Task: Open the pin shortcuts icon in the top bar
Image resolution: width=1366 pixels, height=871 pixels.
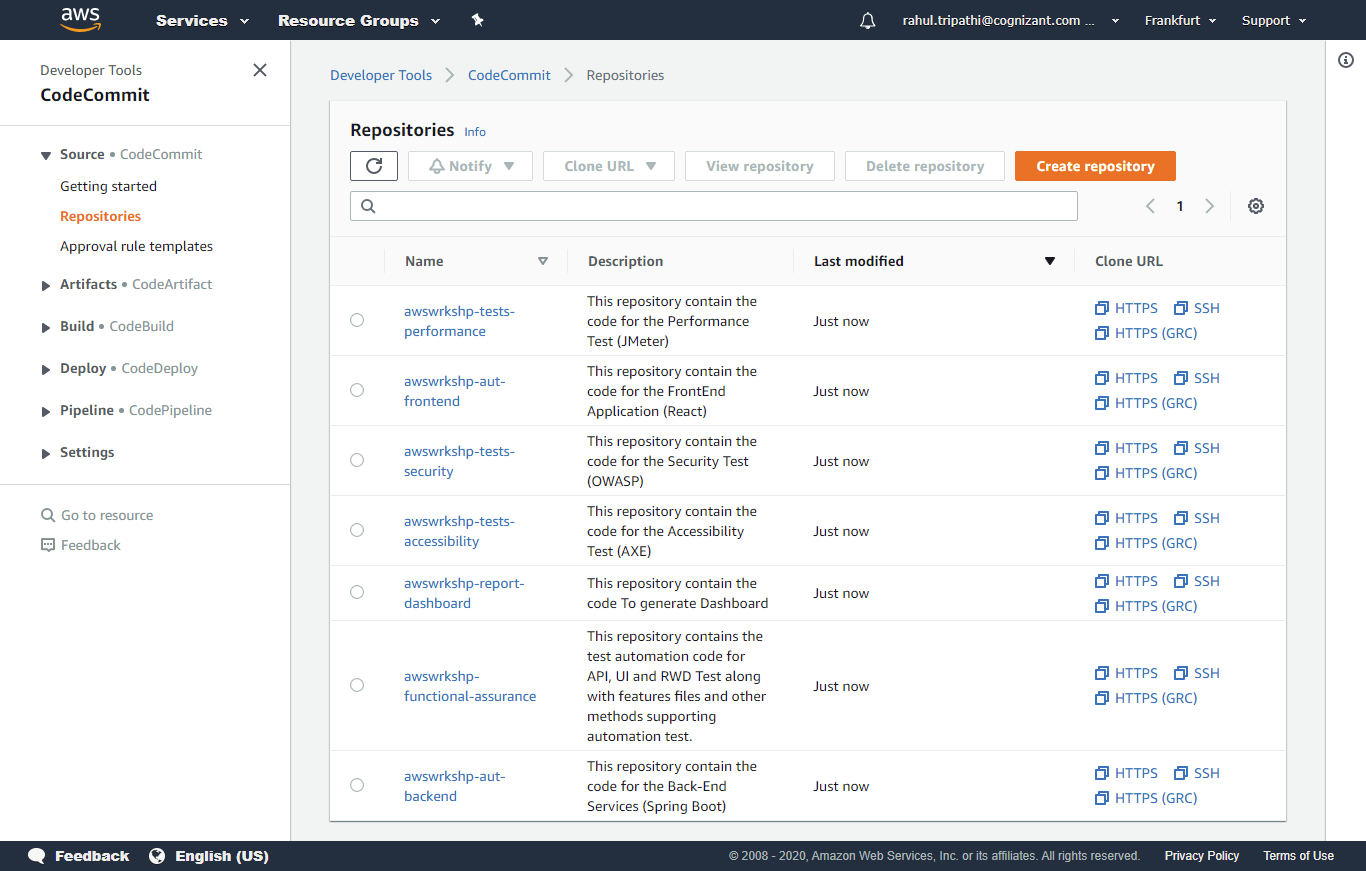Action: tap(477, 20)
